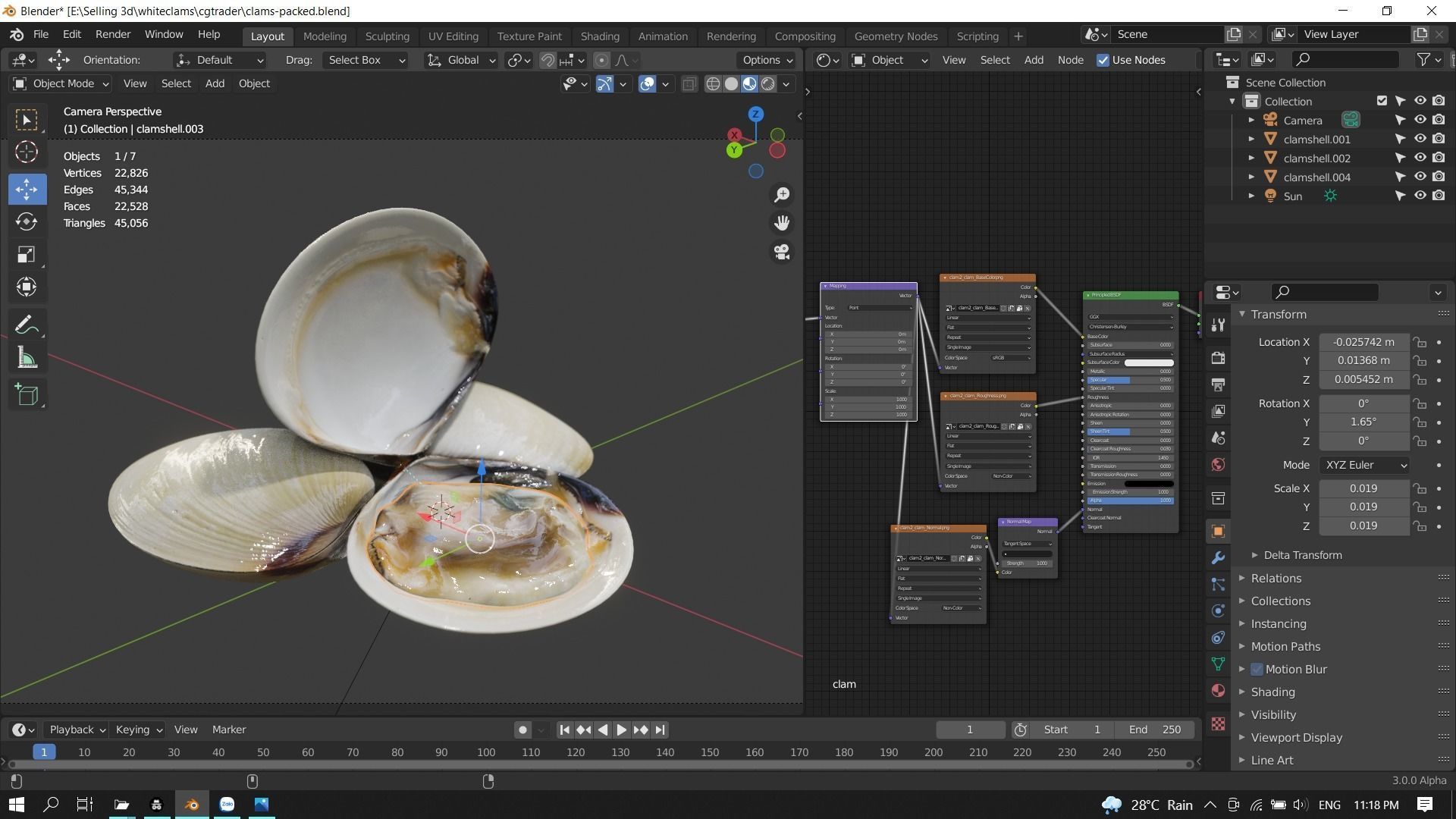
Task: Click the viewport zoom magnifier icon
Action: click(x=782, y=195)
